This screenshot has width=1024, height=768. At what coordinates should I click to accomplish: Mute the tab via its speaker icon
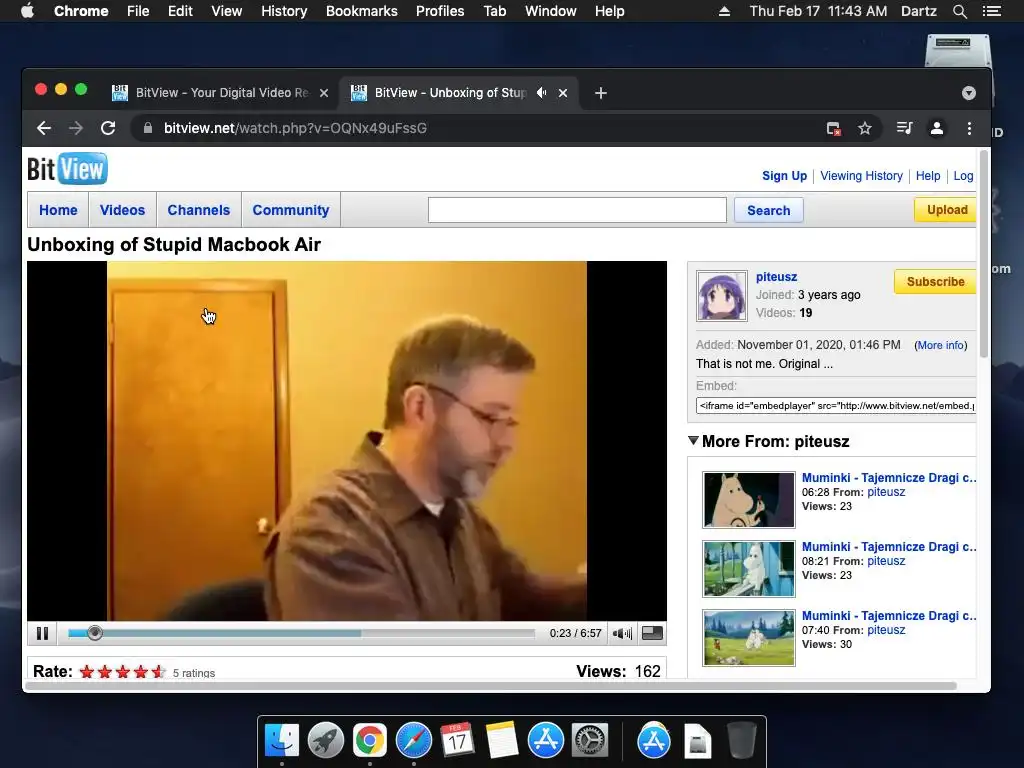[541, 93]
